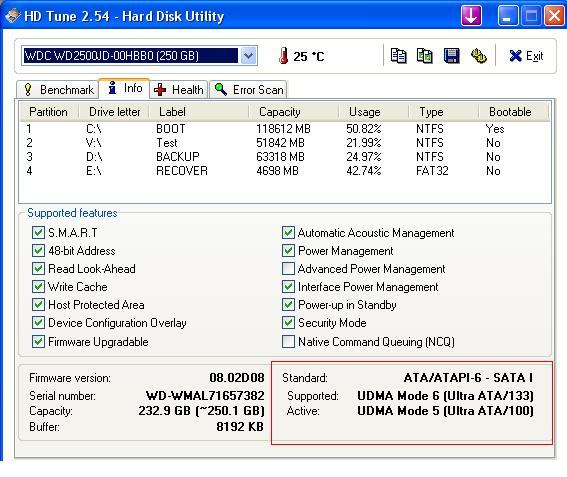The image size is (567, 477).
Task: Toggle Advanced Power Management checkbox
Action: tap(288, 269)
